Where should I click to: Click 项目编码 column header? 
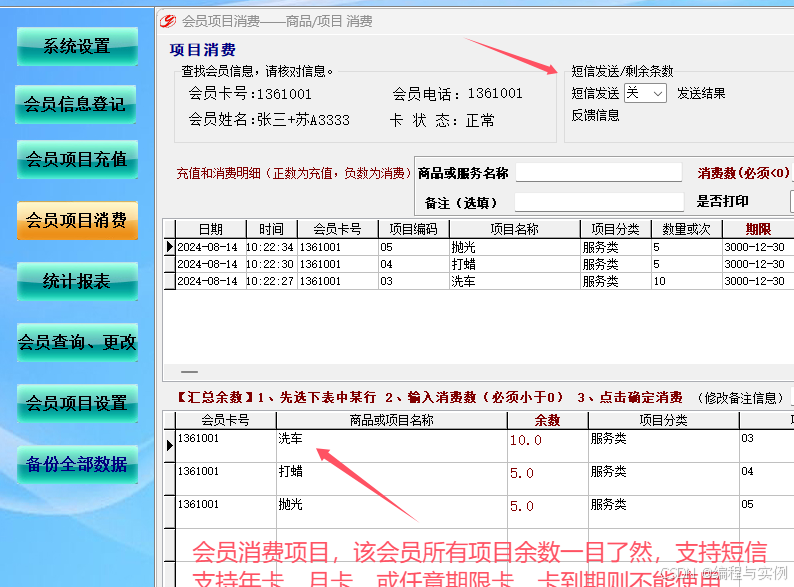(413, 229)
